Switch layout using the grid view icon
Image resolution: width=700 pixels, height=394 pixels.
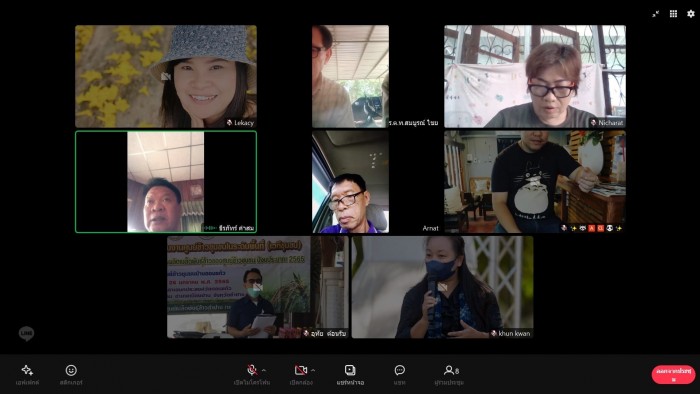pyautogui.click(x=673, y=13)
